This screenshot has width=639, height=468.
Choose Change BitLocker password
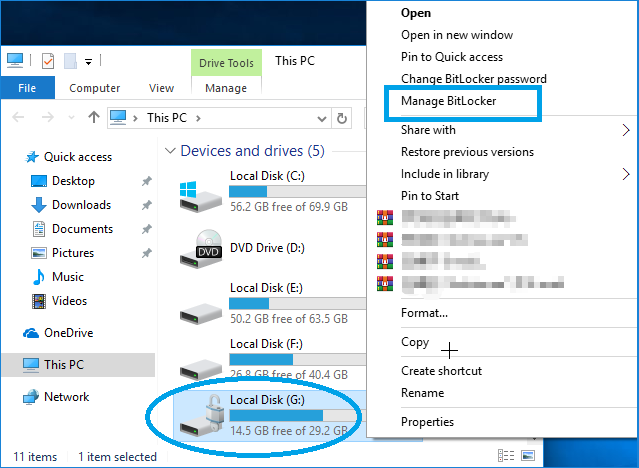click(x=474, y=79)
